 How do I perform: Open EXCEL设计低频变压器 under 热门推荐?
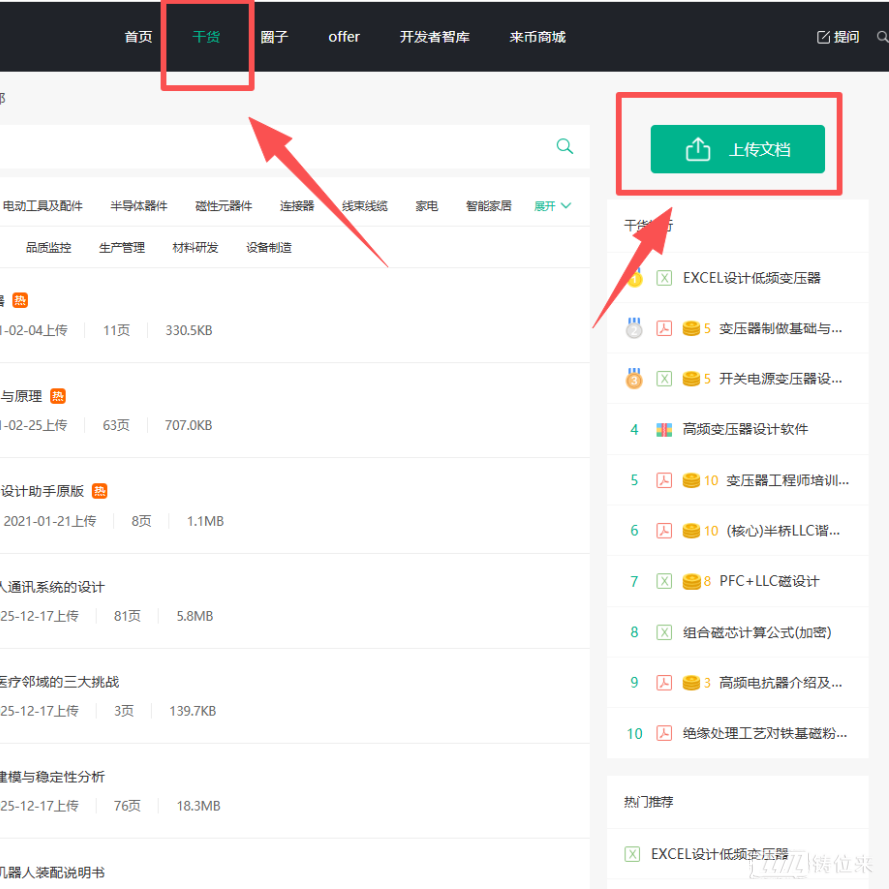(719, 854)
